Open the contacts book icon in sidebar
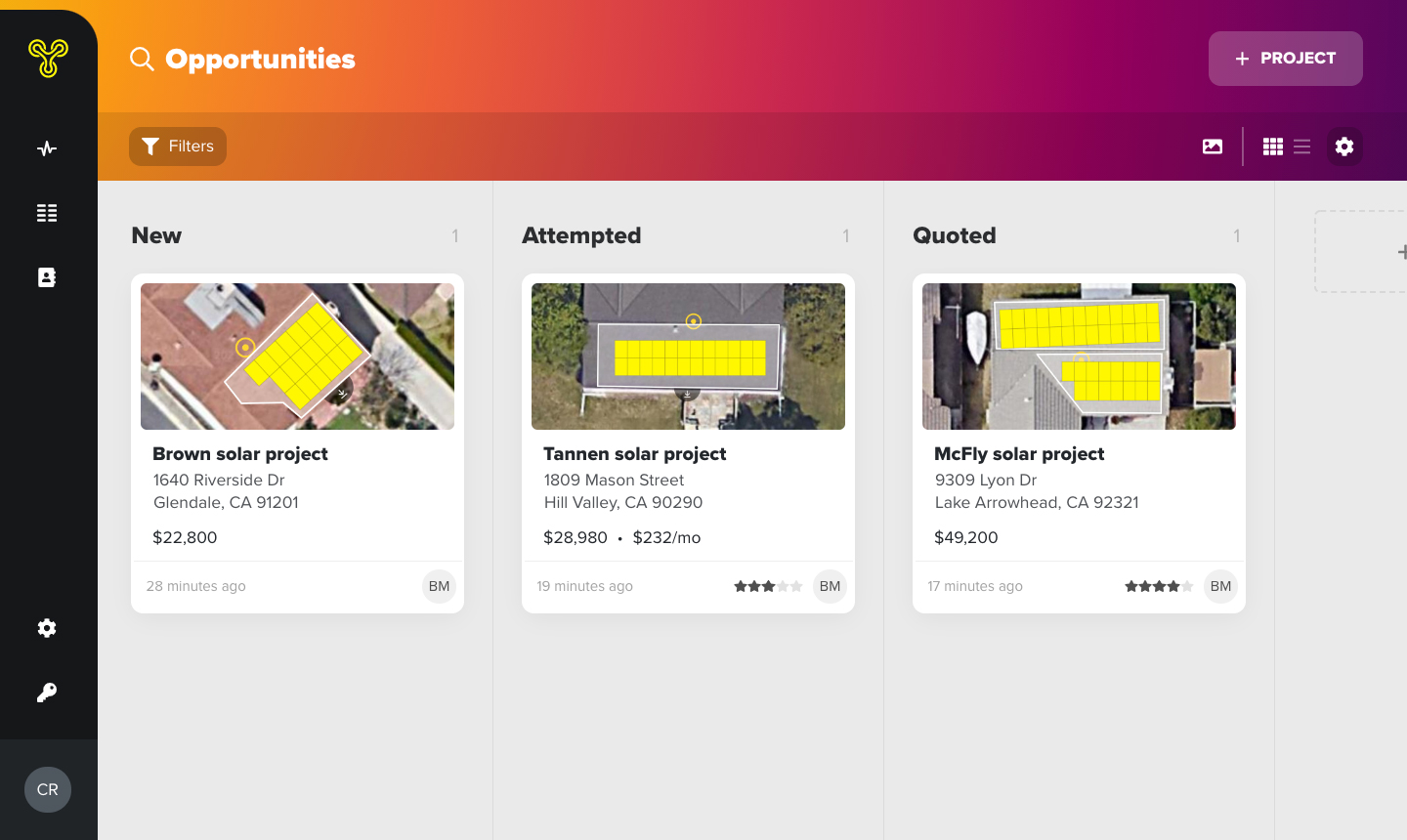This screenshot has height=840, width=1407. pos(47,277)
